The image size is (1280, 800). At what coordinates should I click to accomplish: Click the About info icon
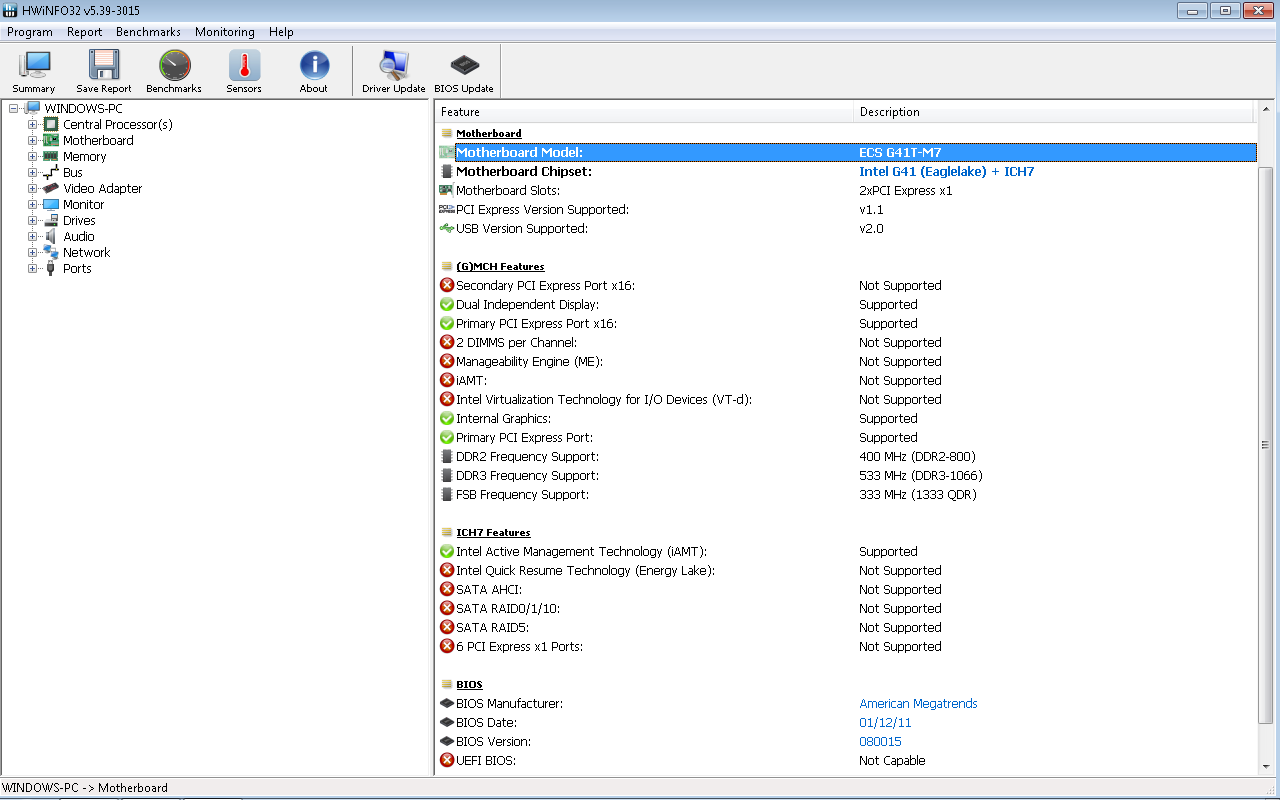(x=314, y=66)
